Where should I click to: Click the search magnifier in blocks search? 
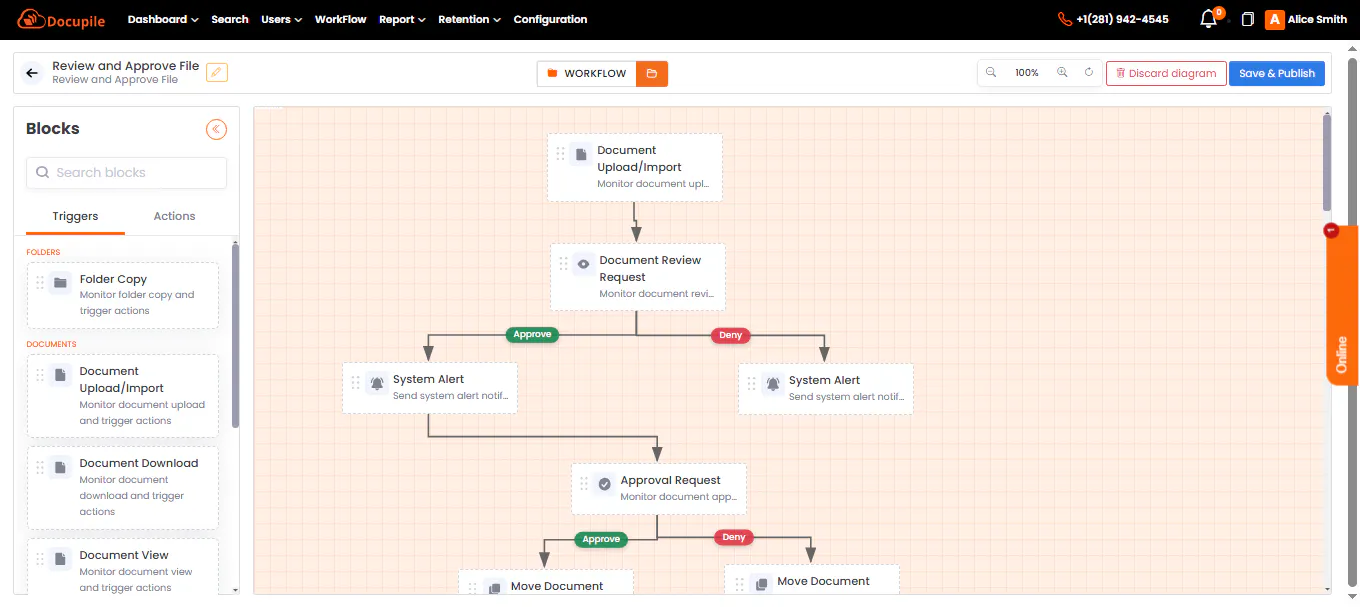[x=43, y=172]
